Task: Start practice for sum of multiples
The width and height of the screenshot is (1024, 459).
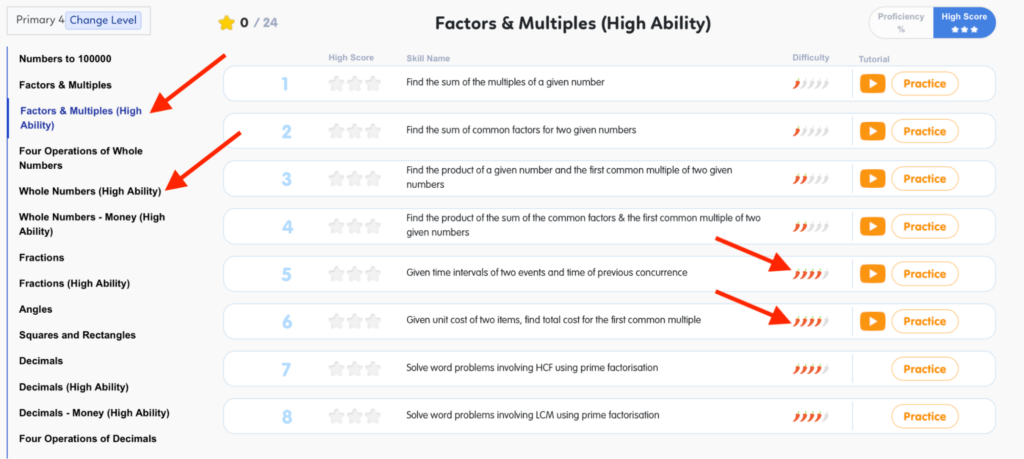Action: coord(924,84)
